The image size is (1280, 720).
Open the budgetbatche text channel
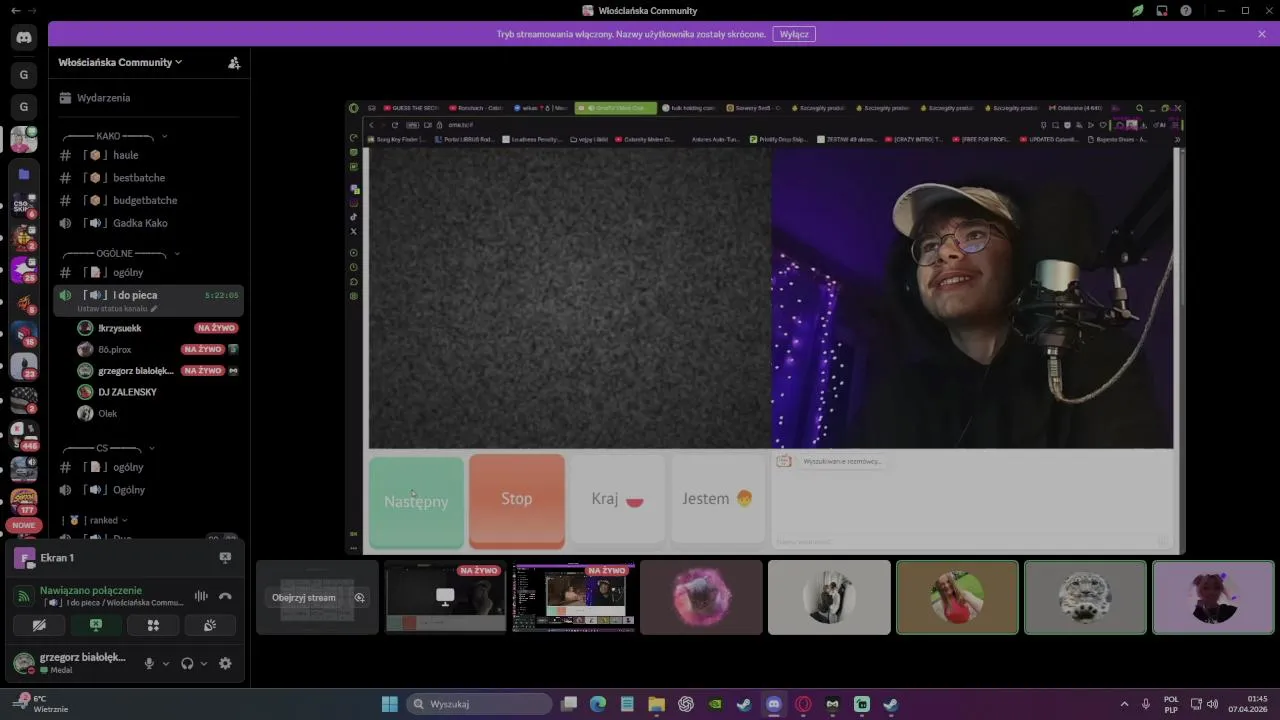pos(148,200)
